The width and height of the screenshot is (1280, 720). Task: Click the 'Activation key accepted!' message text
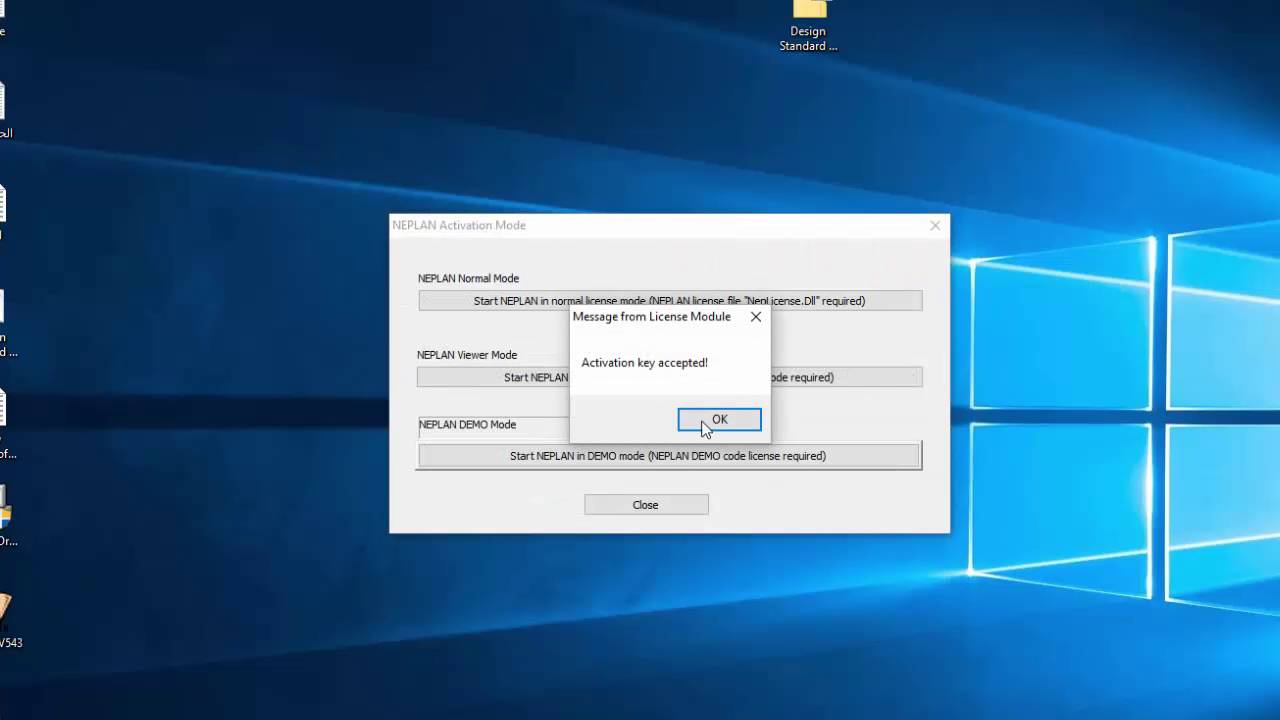tap(644, 363)
